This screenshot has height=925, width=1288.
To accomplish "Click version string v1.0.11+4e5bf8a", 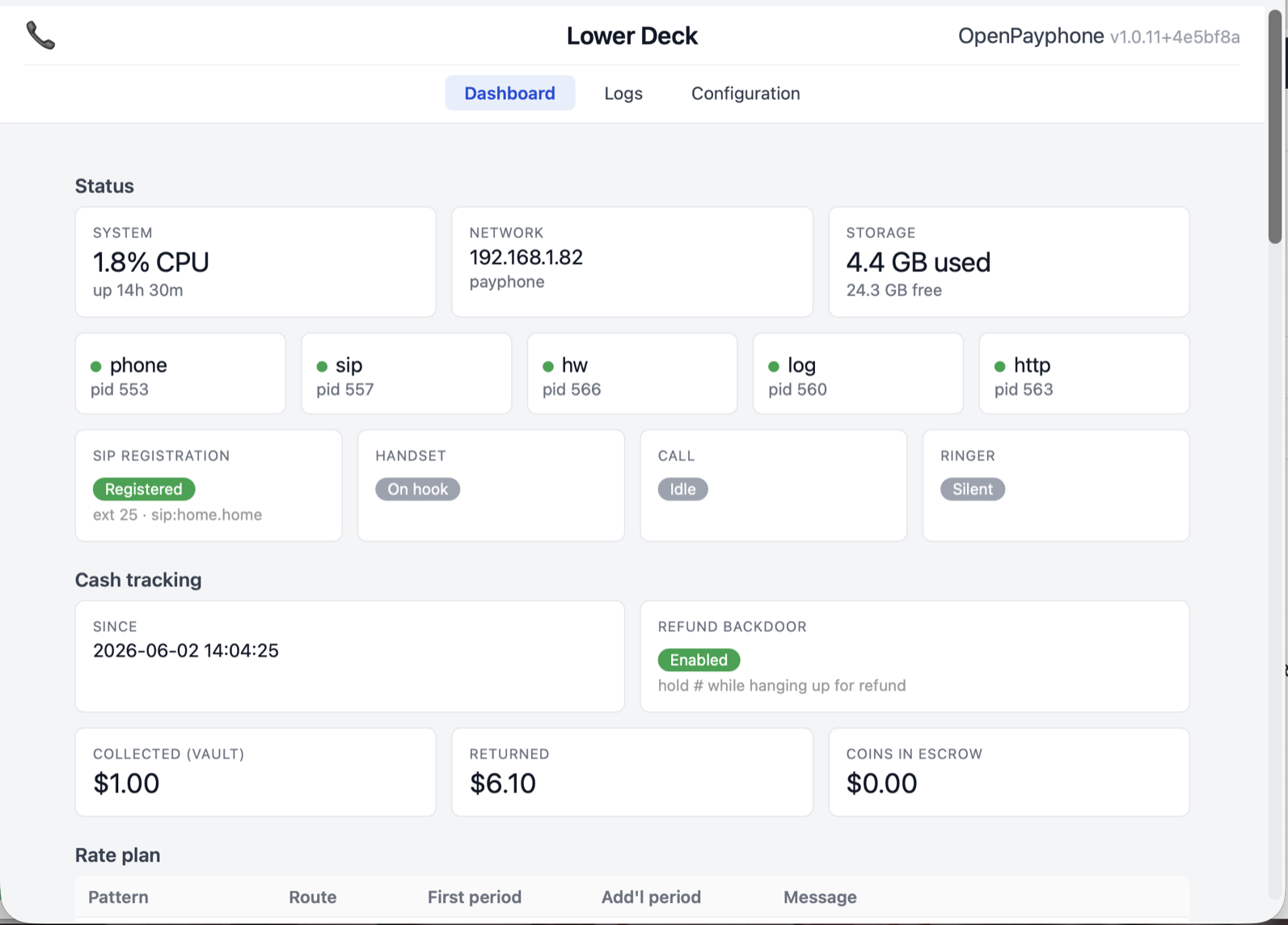I will [x=1175, y=37].
